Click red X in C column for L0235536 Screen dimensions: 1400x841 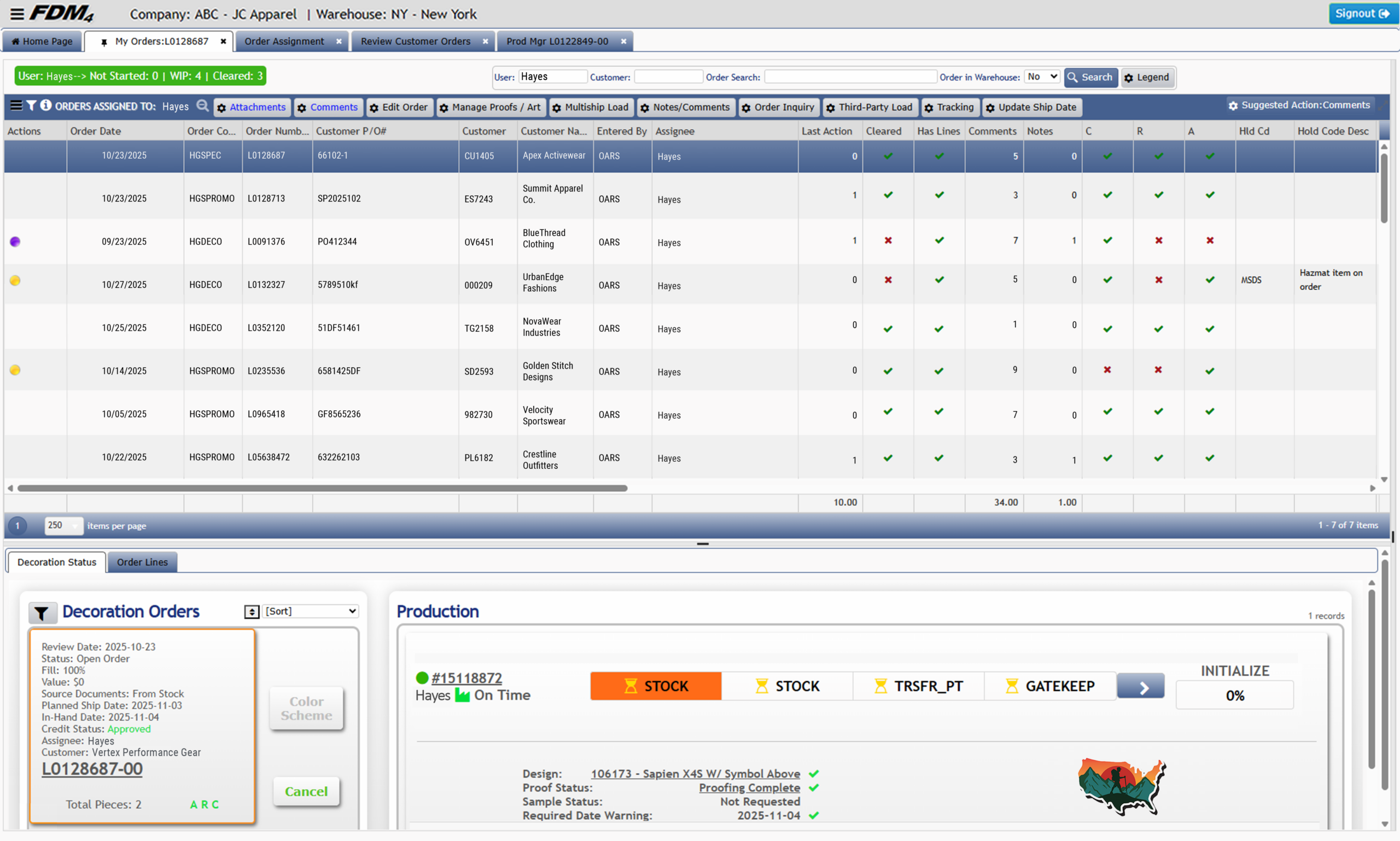tap(1107, 370)
